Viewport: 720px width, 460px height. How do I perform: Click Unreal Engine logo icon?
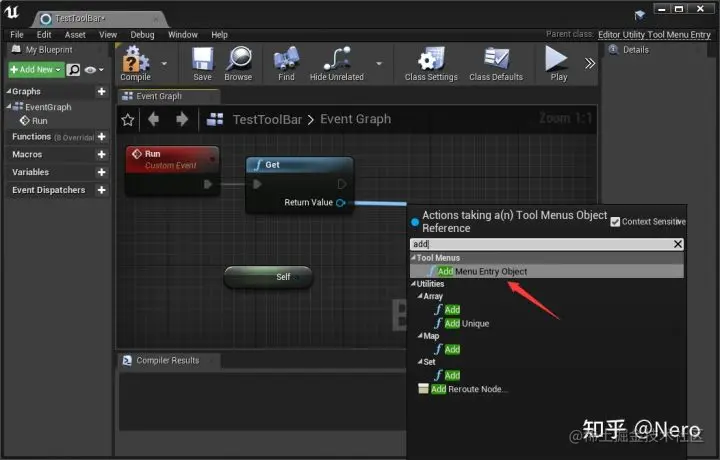click(x=12, y=12)
